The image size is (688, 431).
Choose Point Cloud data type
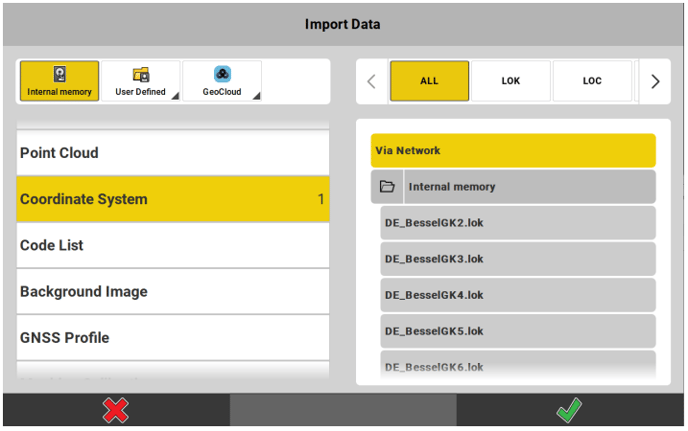click(172, 153)
